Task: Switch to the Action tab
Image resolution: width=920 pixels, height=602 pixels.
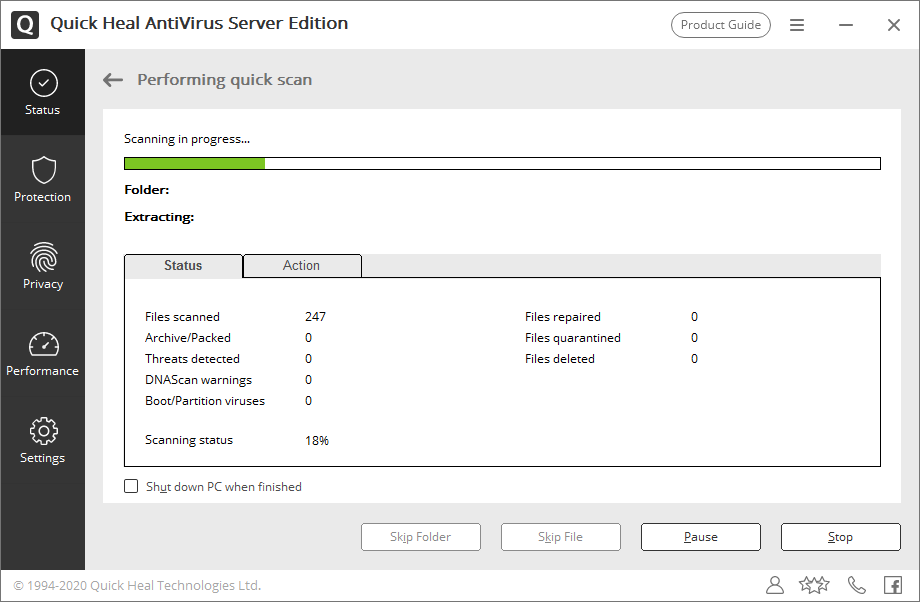Action: (x=302, y=266)
